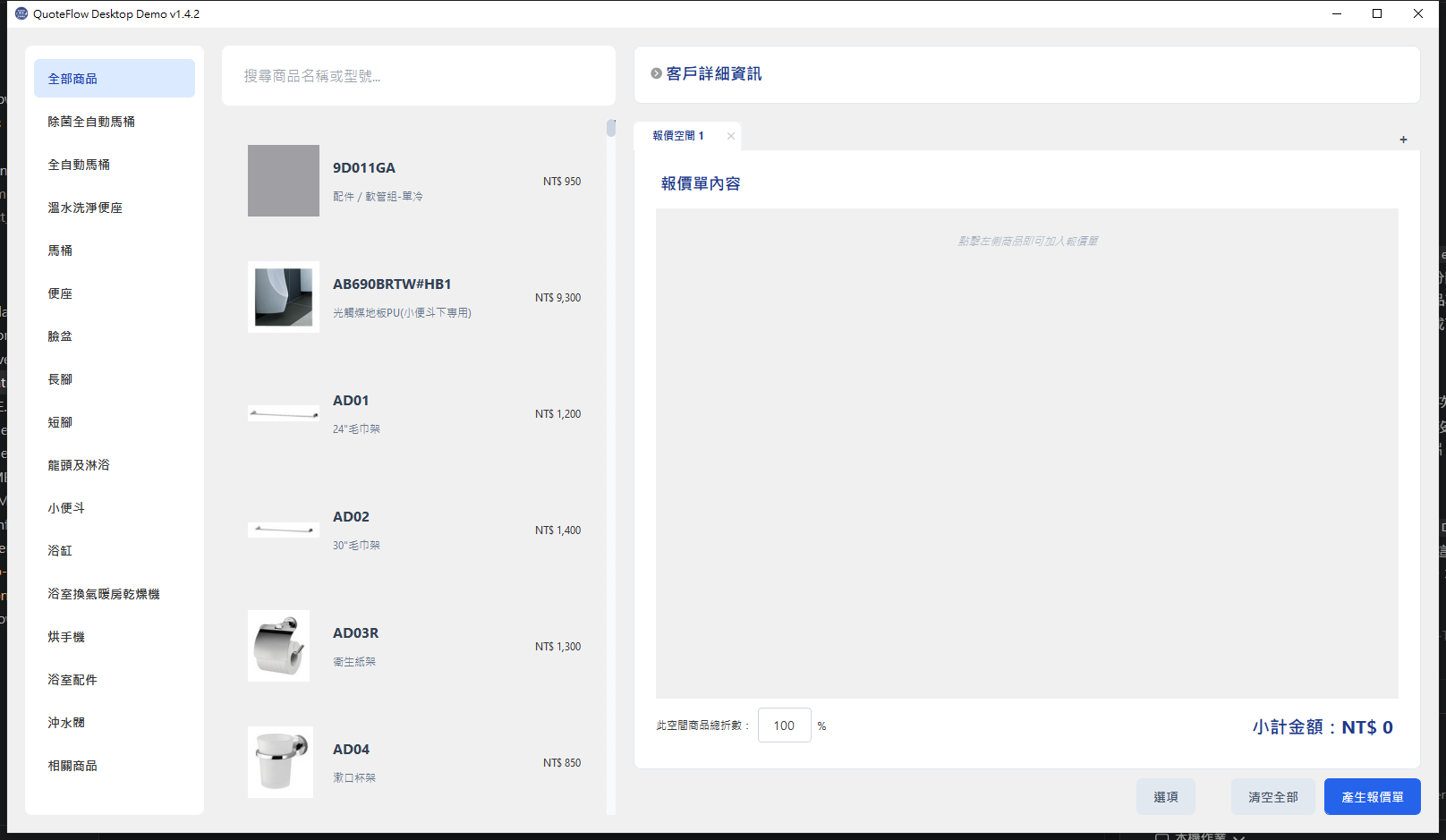Click the AB690BRTW#HB1 product thumbnail
Screen dimensions: 1446x840
pyautogui.click(x=284, y=297)
